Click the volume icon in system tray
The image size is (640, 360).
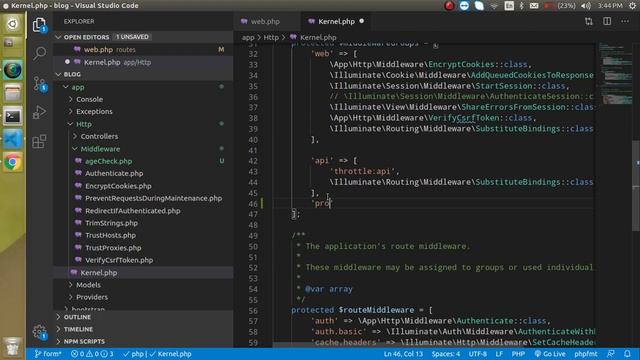[x=586, y=6]
